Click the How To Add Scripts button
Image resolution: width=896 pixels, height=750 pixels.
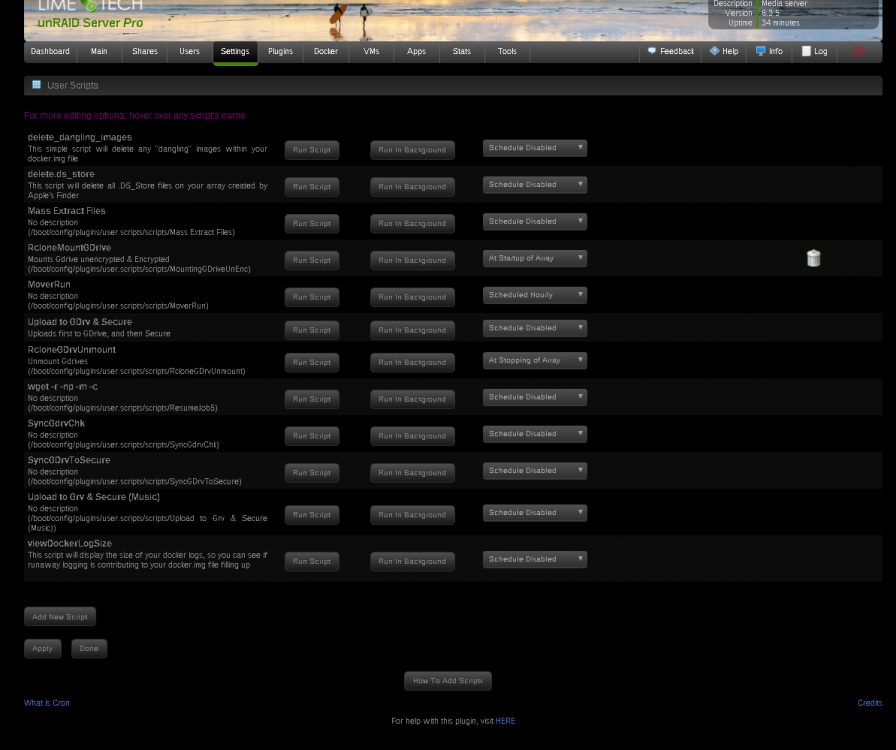click(448, 681)
